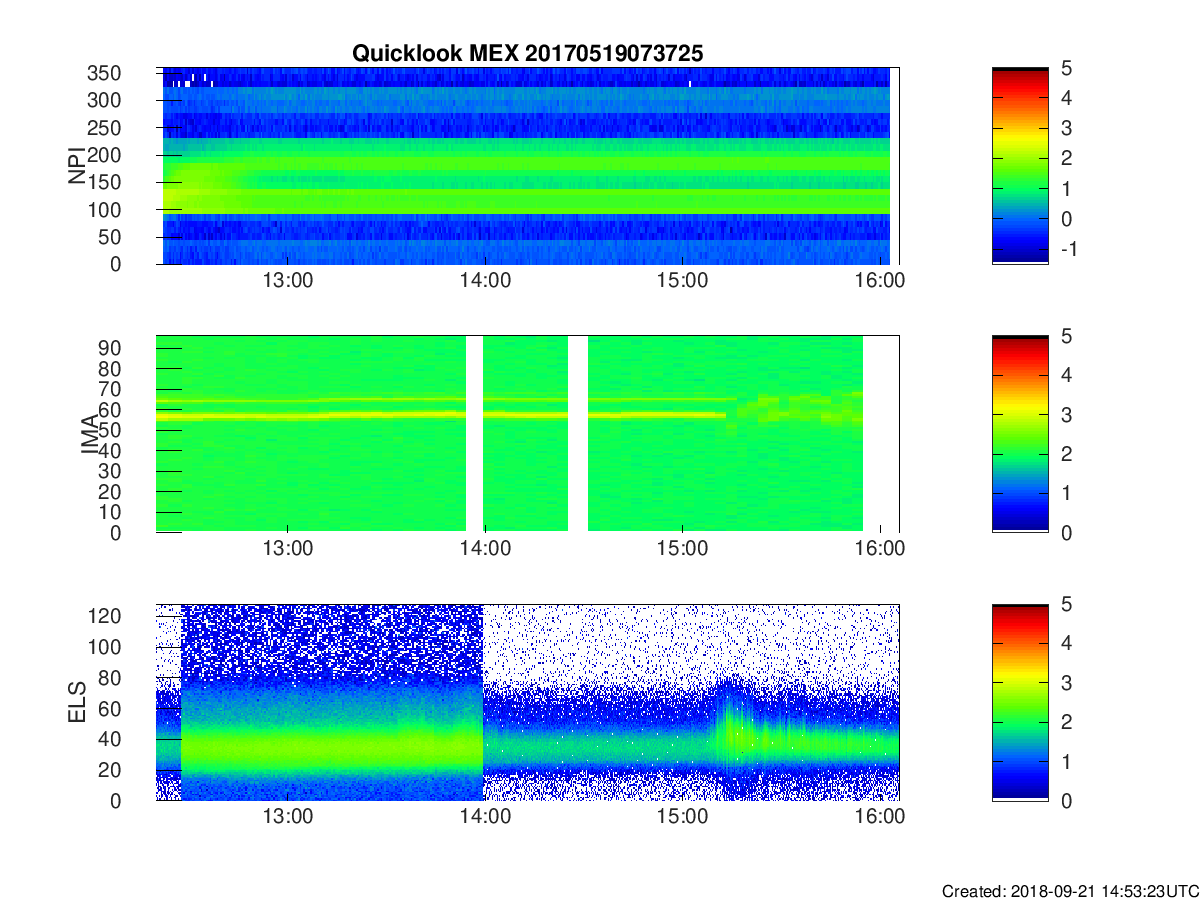The height and width of the screenshot is (900, 1200).
Task: Click 14:00 tick label under IMA panel
Action: pyautogui.click(x=485, y=550)
